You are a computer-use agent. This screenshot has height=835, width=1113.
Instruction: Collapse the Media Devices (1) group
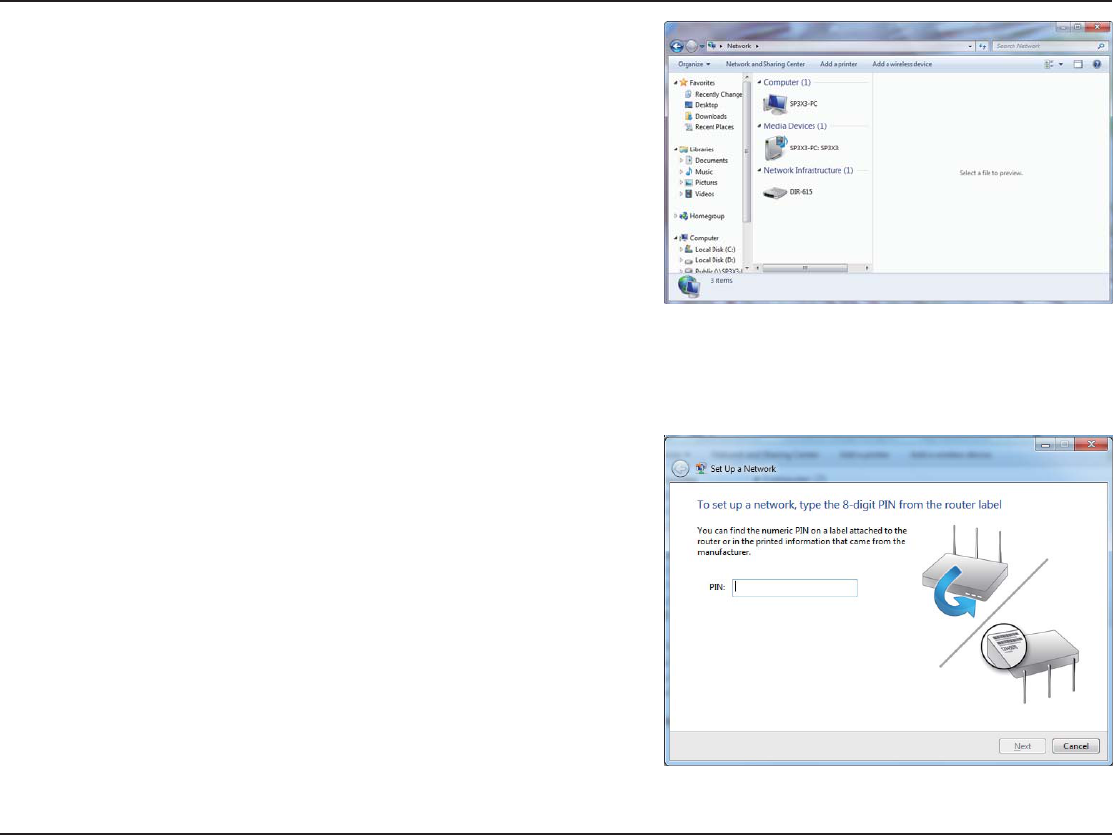(x=759, y=126)
